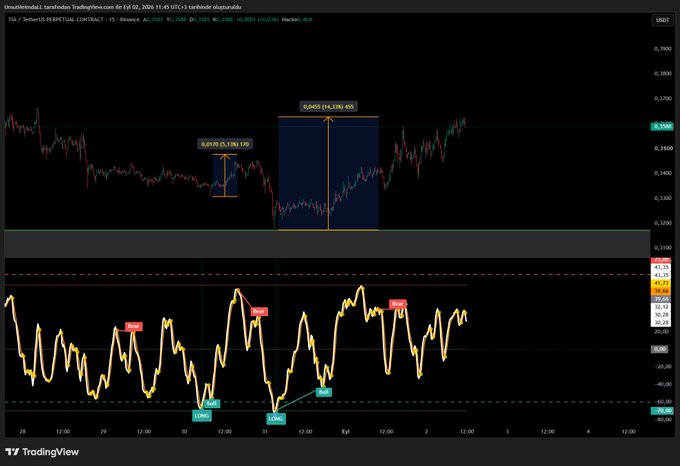
Task: Click the 0,3800 price axis value
Action: tap(663, 73)
